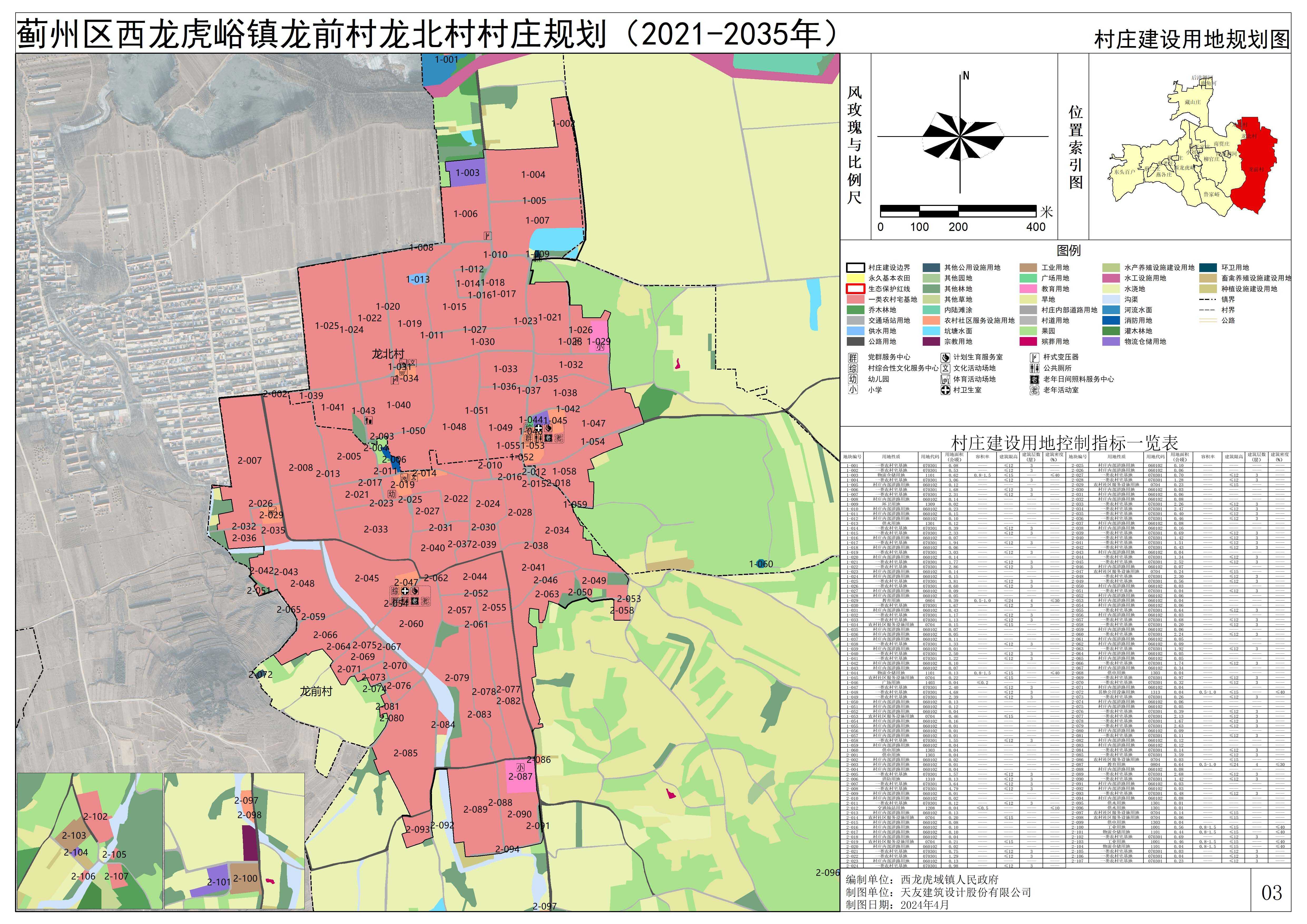Click the 2-087 primary school parcel

pyautogui.click(x=520, y=777)
